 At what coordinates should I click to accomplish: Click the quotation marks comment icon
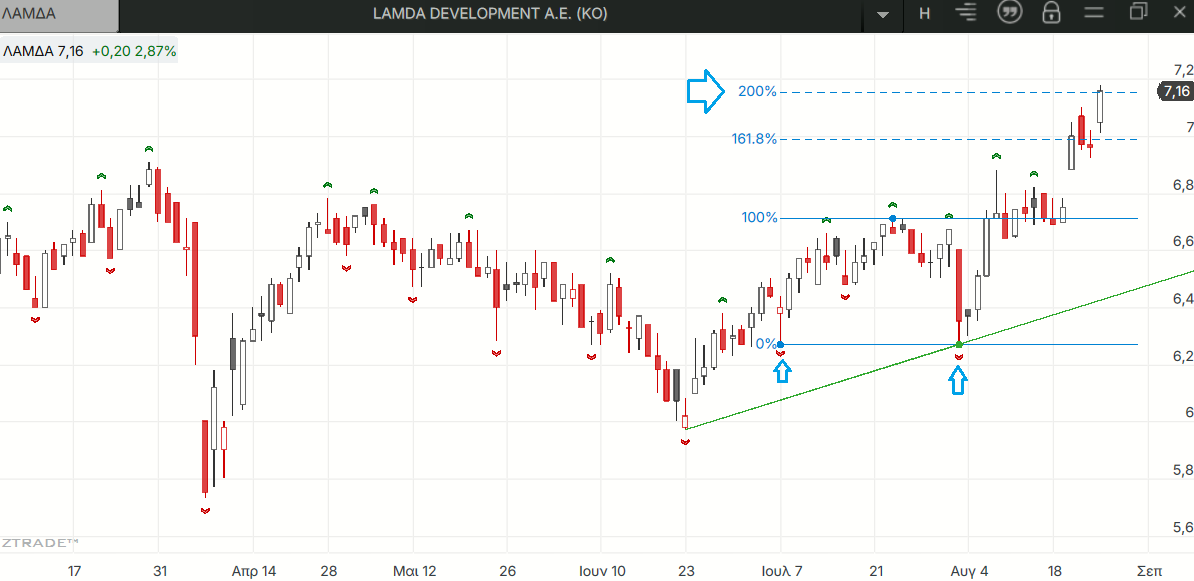(1010, 13)
